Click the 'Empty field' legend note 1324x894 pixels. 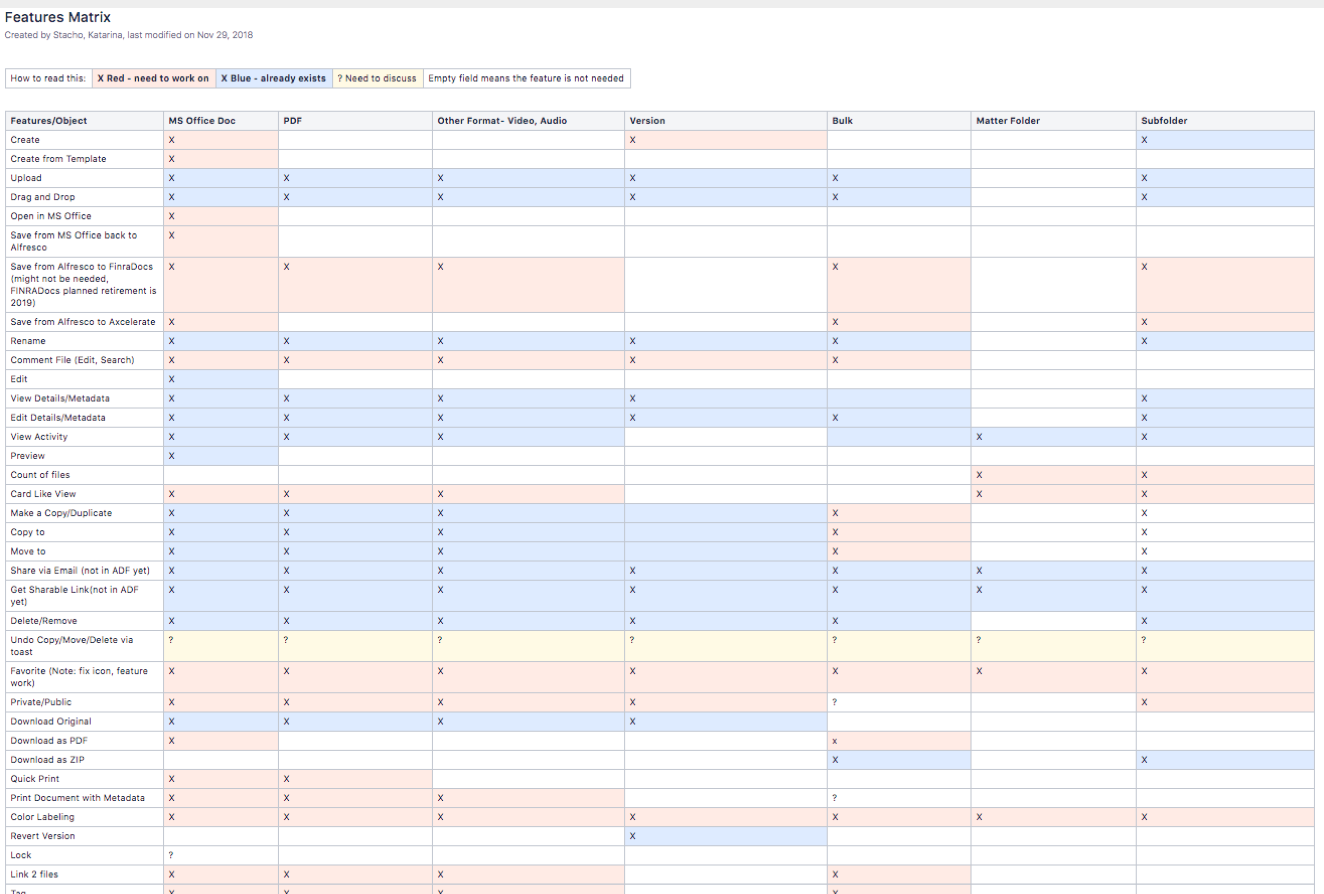tap(526, 78)
